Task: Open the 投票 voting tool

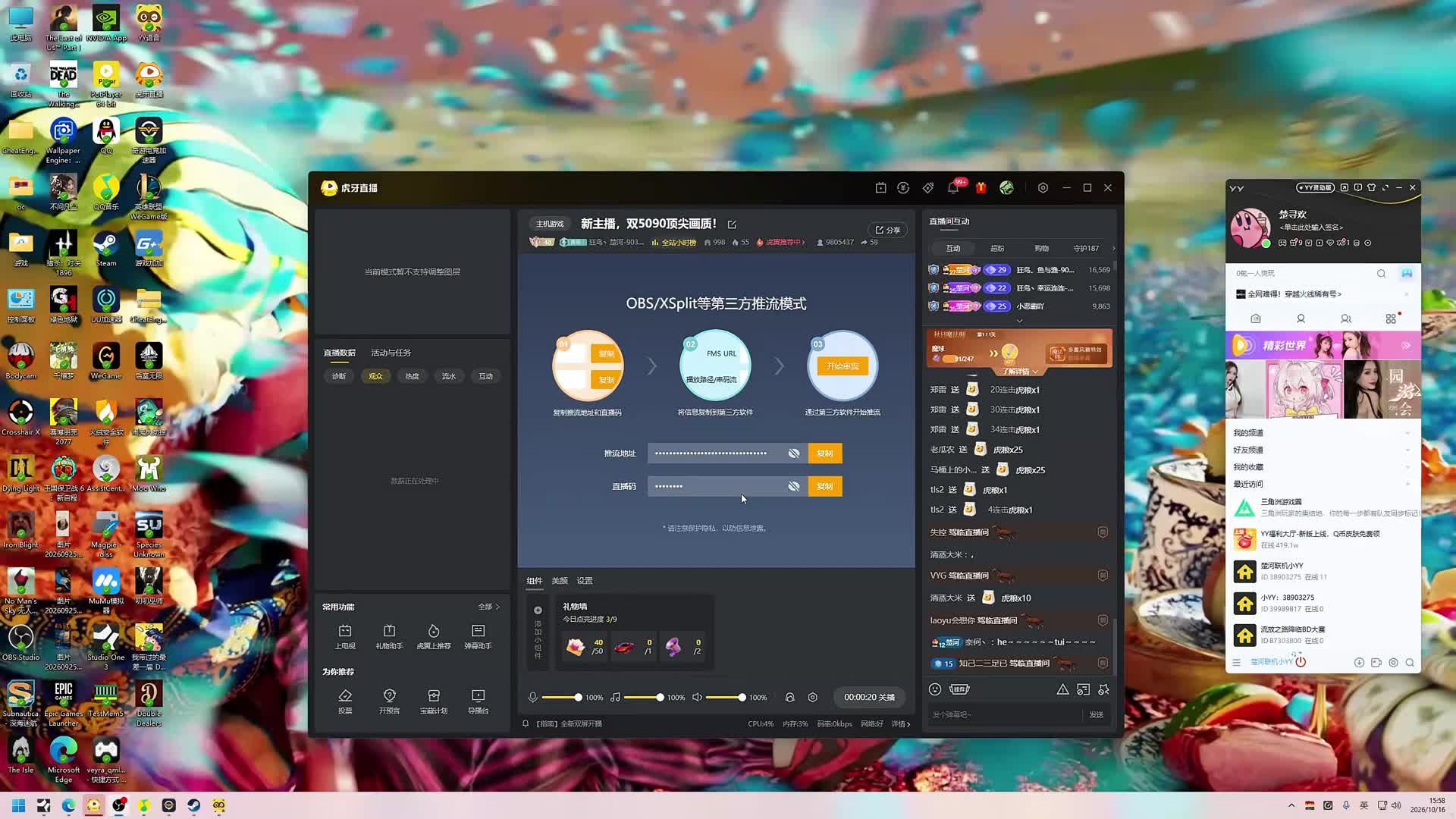Action: point(345,701)
